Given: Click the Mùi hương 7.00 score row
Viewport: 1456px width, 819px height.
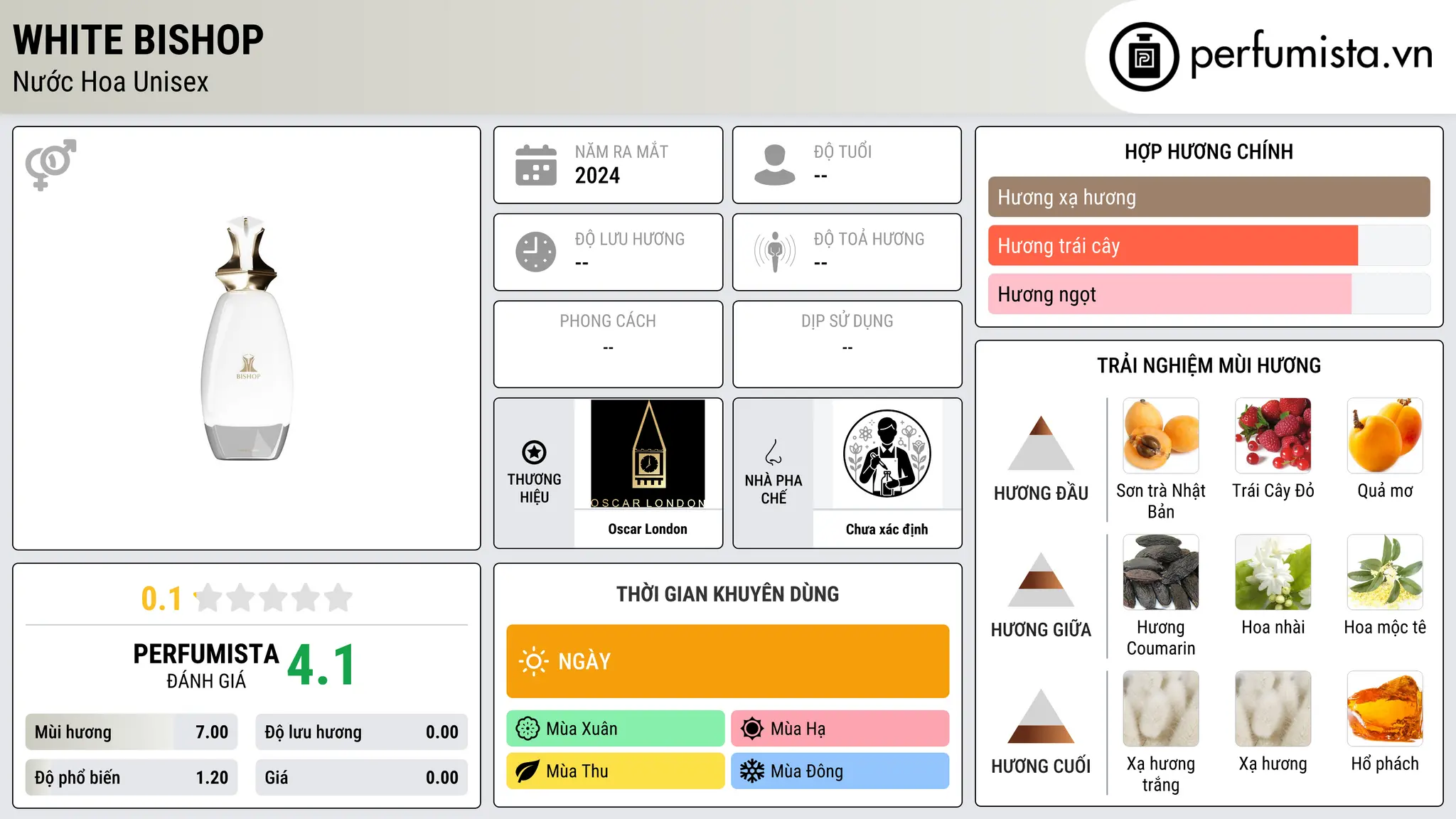Looking at the screenshot, I should tap(132, 732).
